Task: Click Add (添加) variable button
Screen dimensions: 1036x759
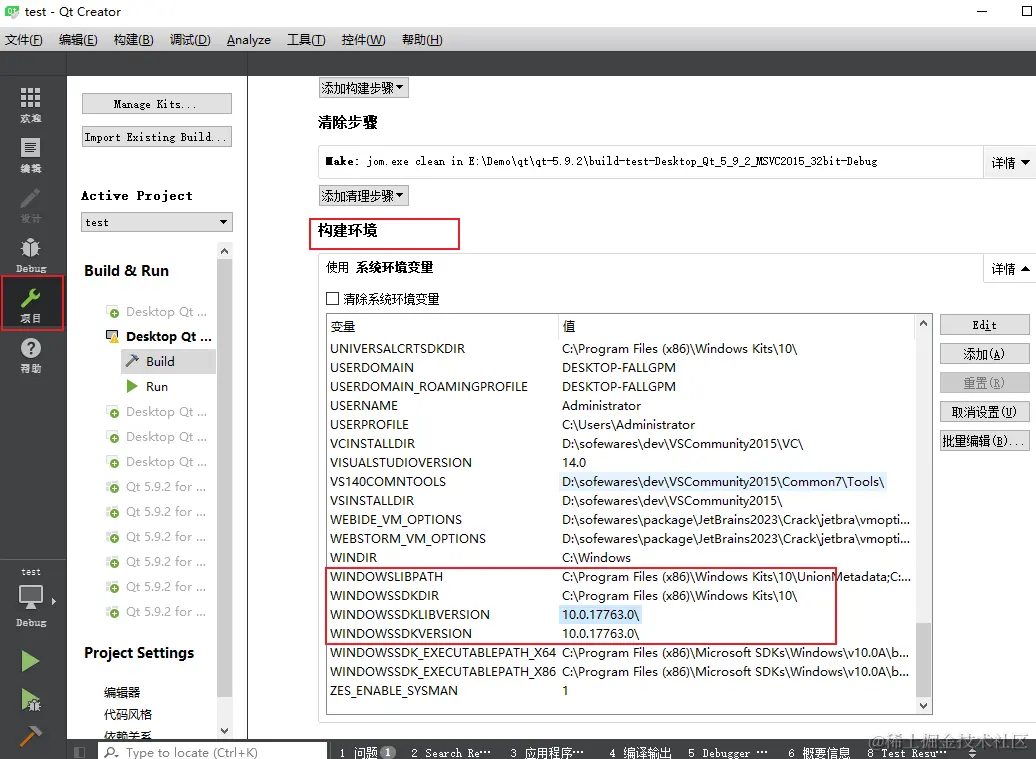Action: tap(984, 354)
